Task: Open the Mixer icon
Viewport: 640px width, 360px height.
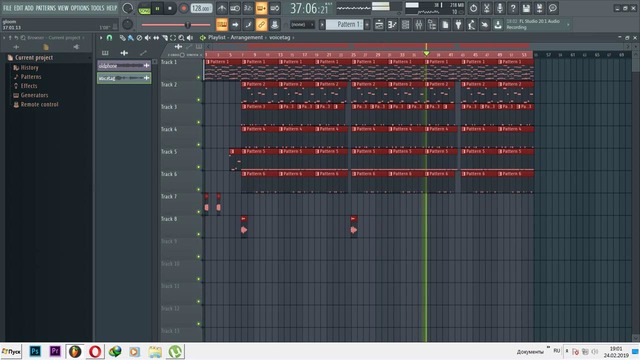Action: (419, 25)
